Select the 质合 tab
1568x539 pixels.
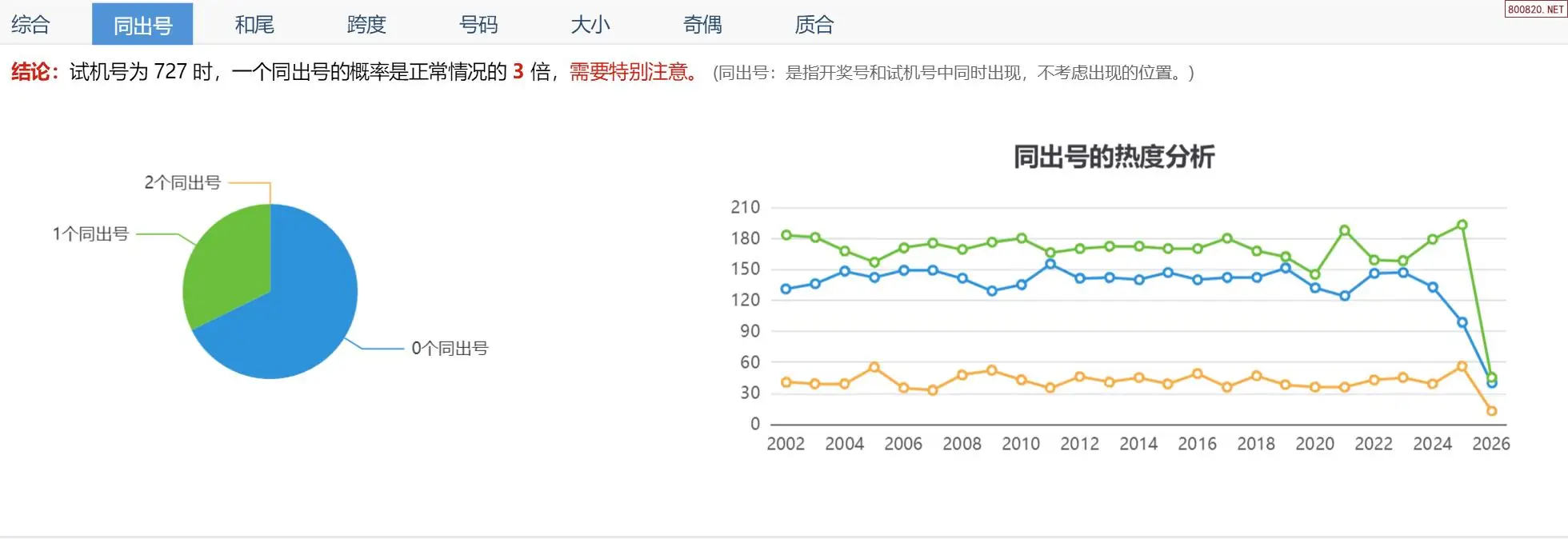click(x=814, y=24)
